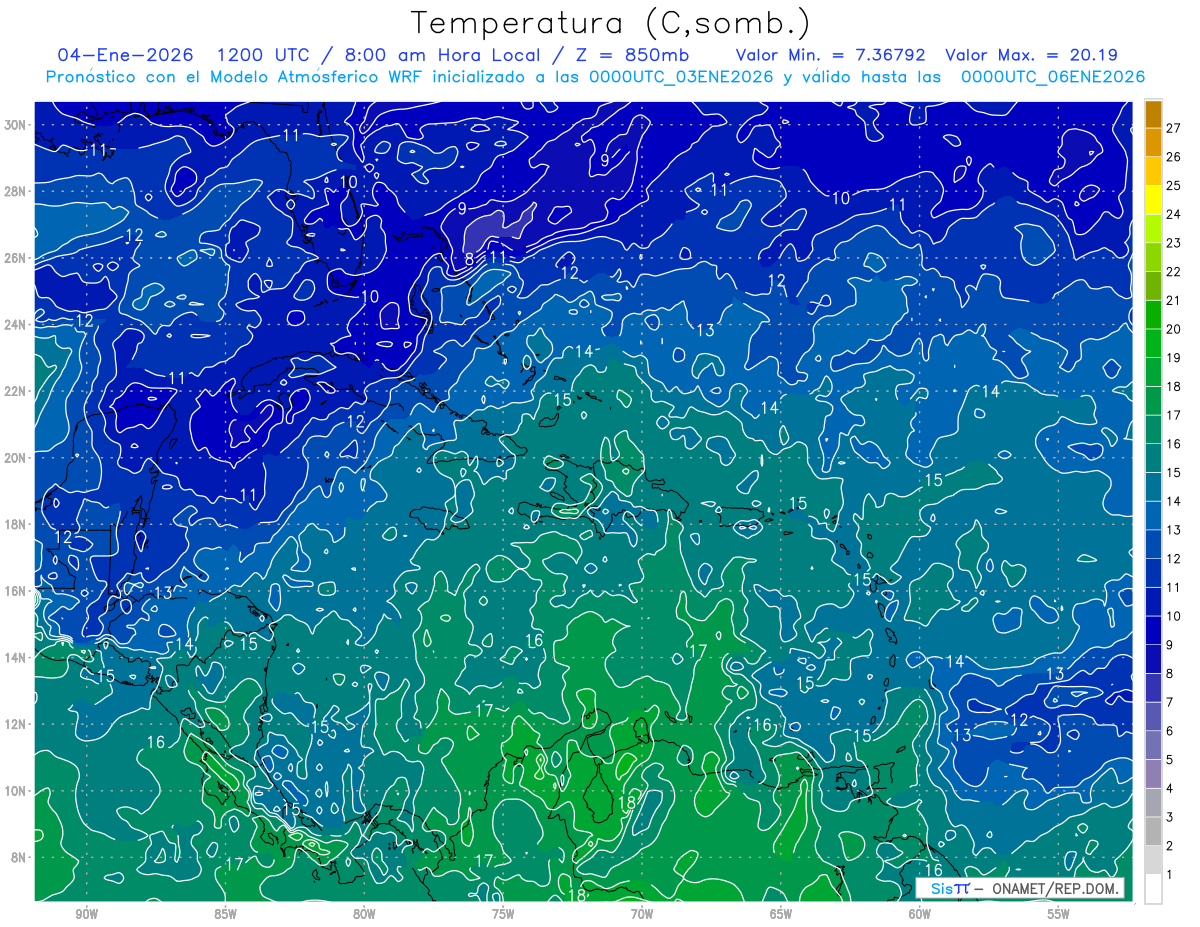
Task: Click the '20N' latitude axis label
Action: [16, 457]
